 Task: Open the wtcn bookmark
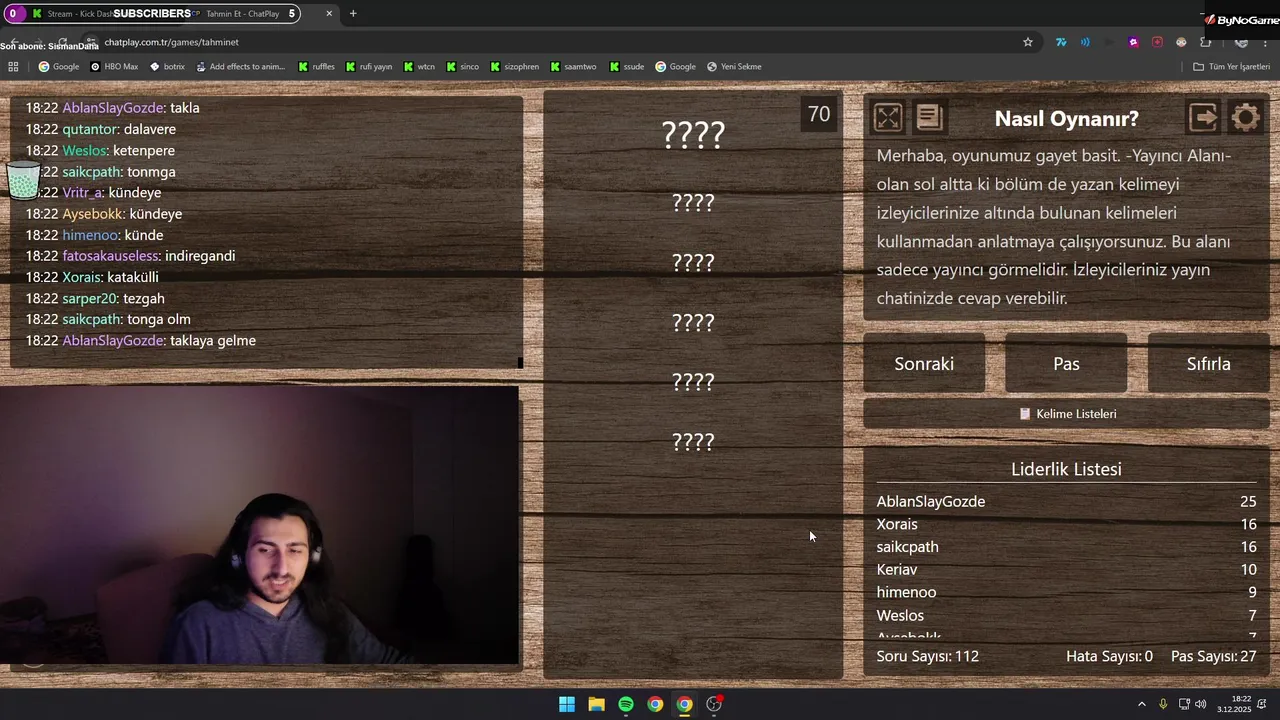[419, 67]
